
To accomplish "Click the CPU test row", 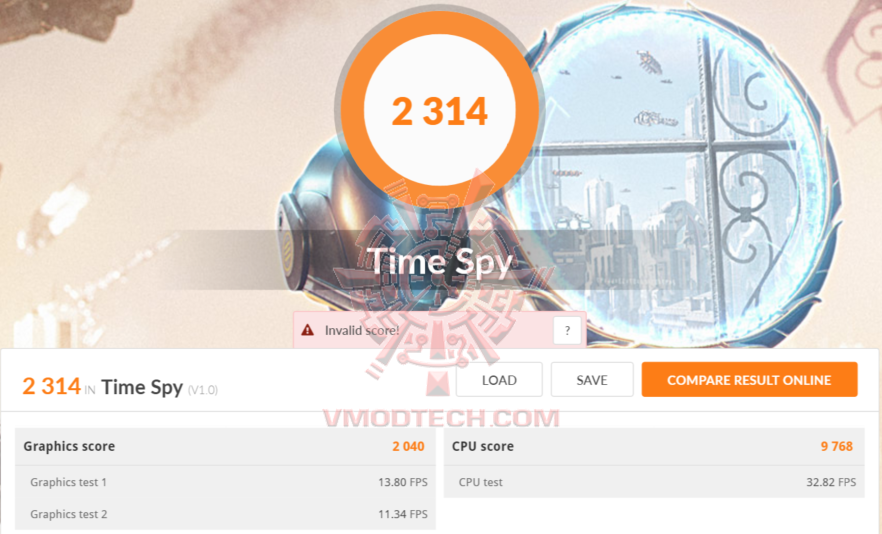I will 654,482.
